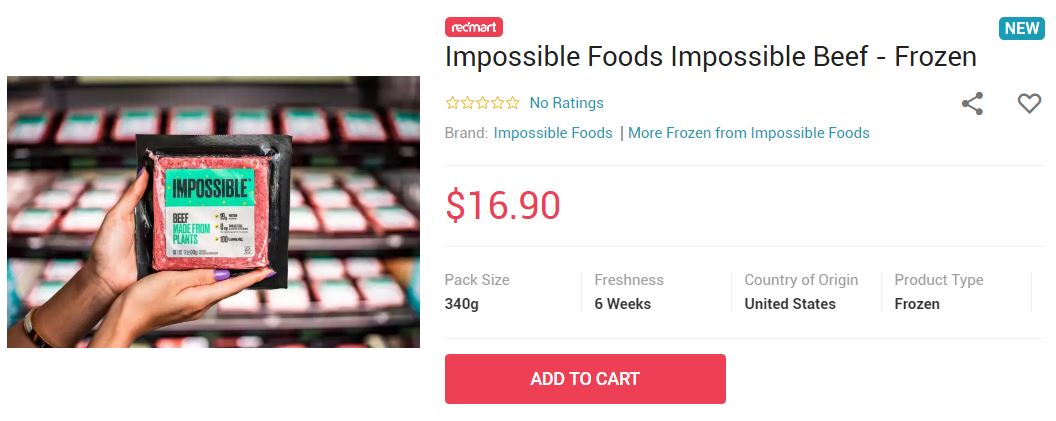This screenshot has height=421, width=1056.
Task: Click the RedMart logo badge
Action: [473, 27]
